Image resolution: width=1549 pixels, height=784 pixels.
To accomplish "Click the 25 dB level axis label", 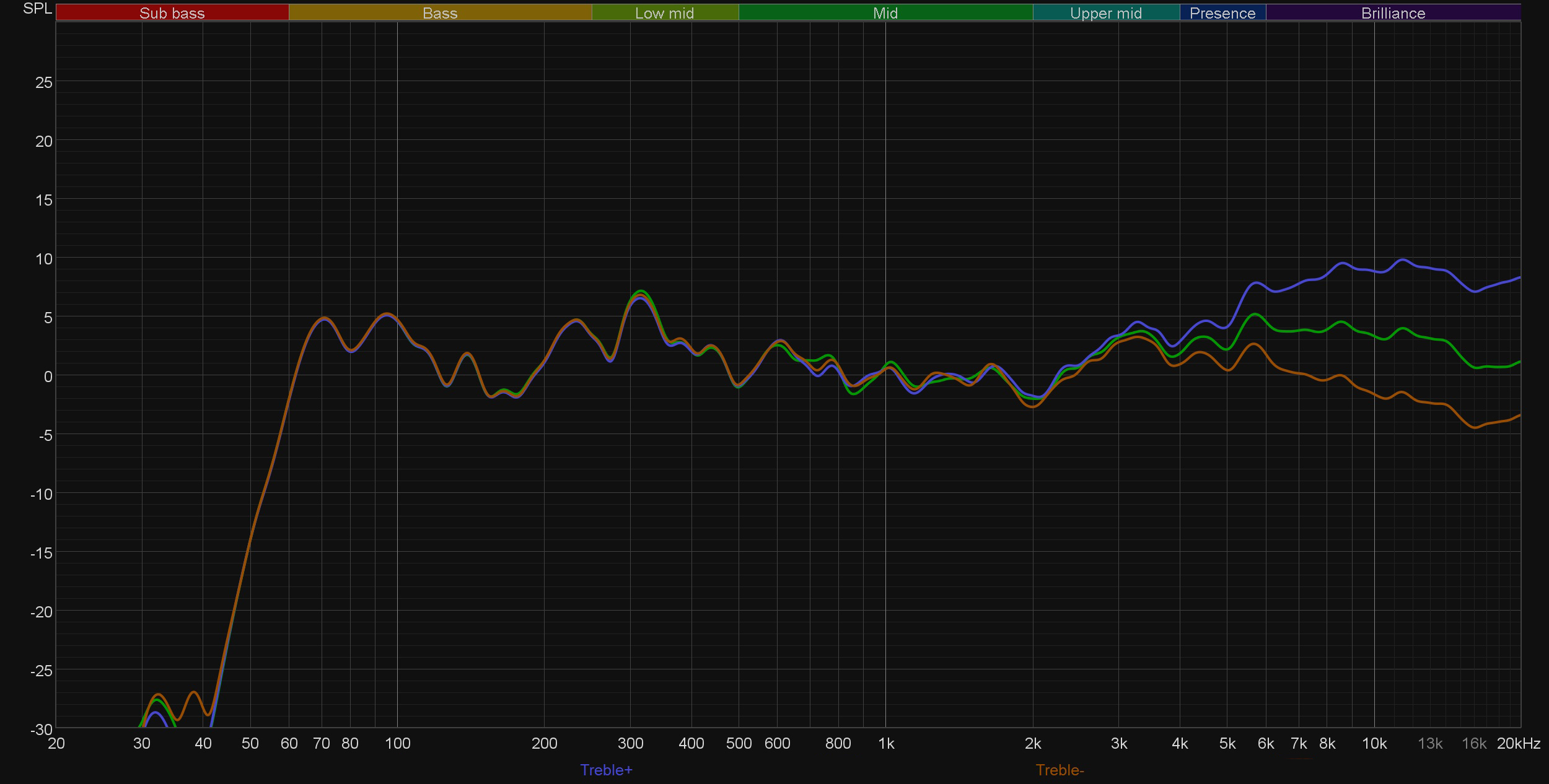I will click(x=44, y=82).
